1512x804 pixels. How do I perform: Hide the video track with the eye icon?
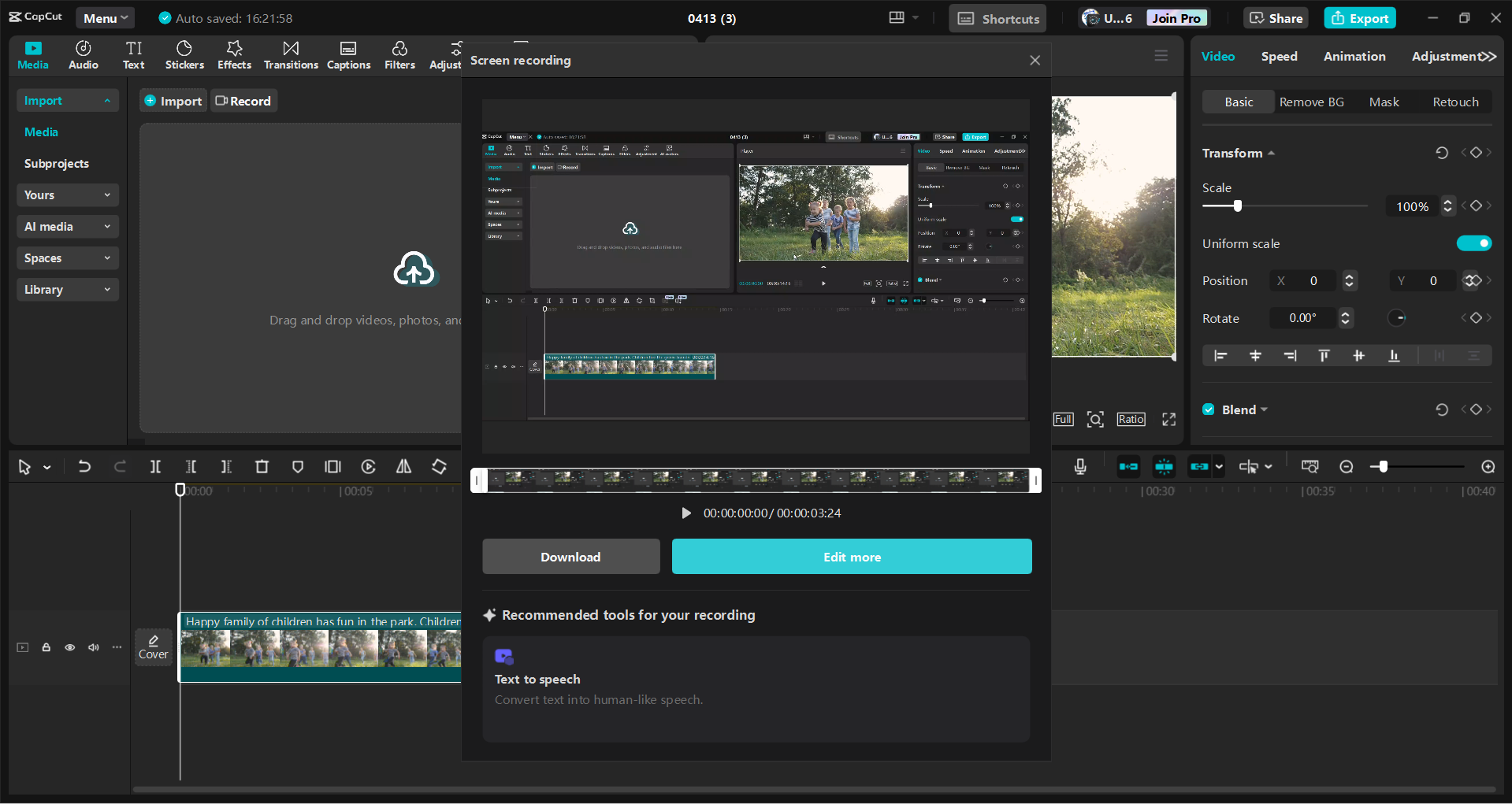[69, 647]
